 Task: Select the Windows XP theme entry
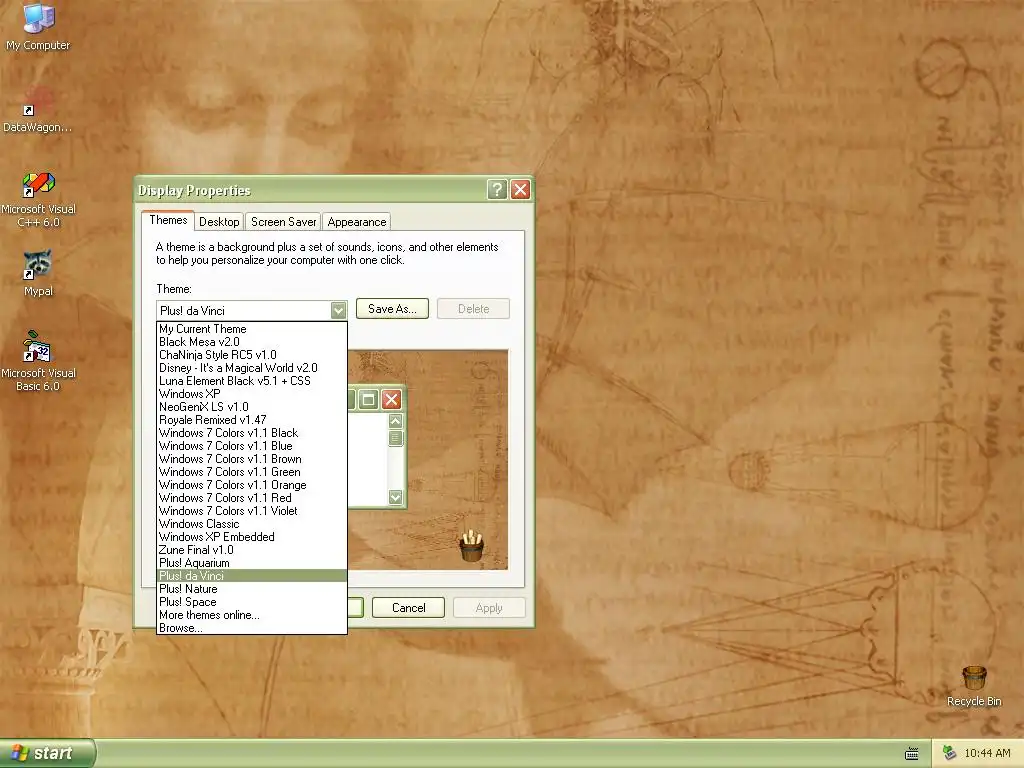(252, 394)
